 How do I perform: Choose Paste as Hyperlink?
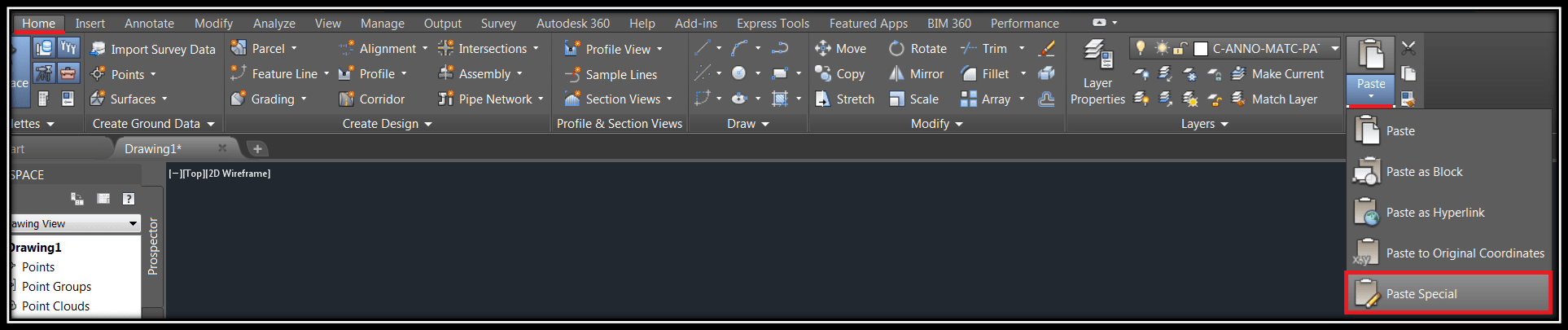tap(1448, 212)
